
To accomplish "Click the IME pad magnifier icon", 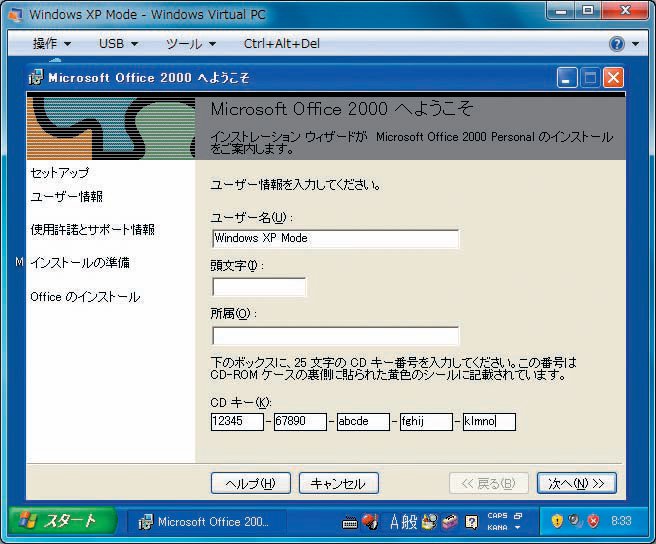I will pyautogui.click(x=429, y=522).
